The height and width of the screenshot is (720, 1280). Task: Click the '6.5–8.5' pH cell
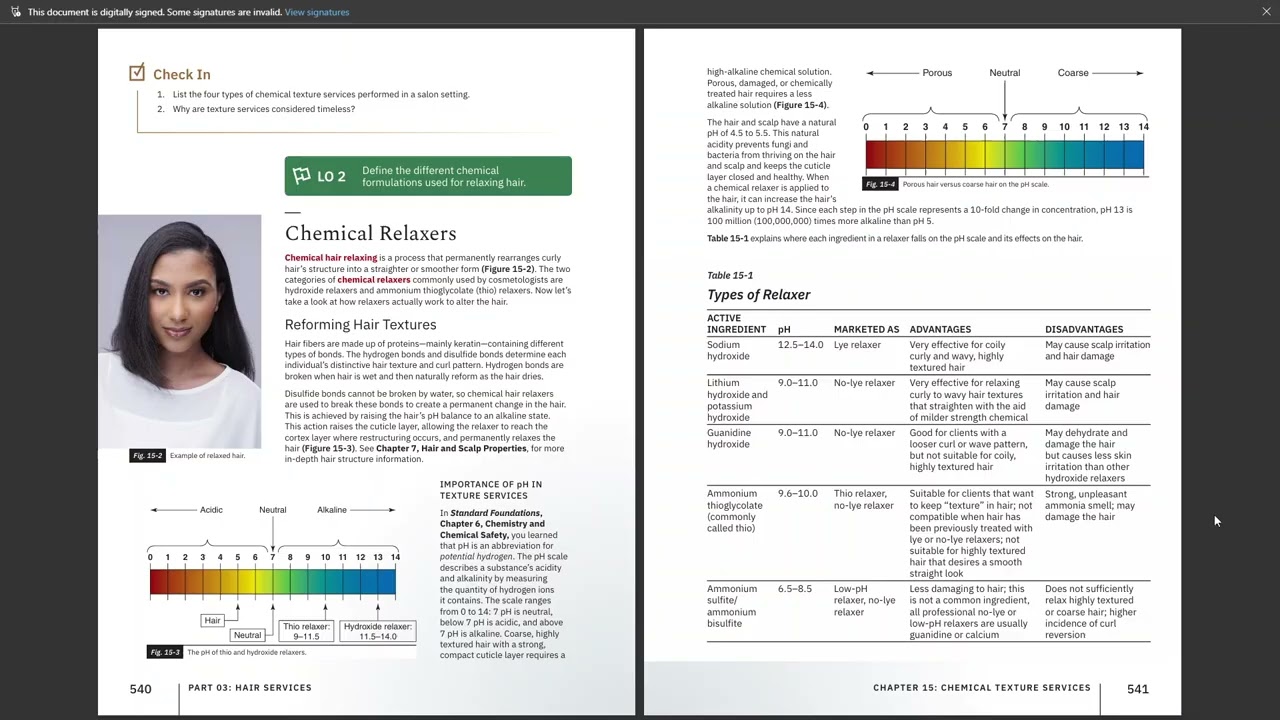(x=795, y=589)
